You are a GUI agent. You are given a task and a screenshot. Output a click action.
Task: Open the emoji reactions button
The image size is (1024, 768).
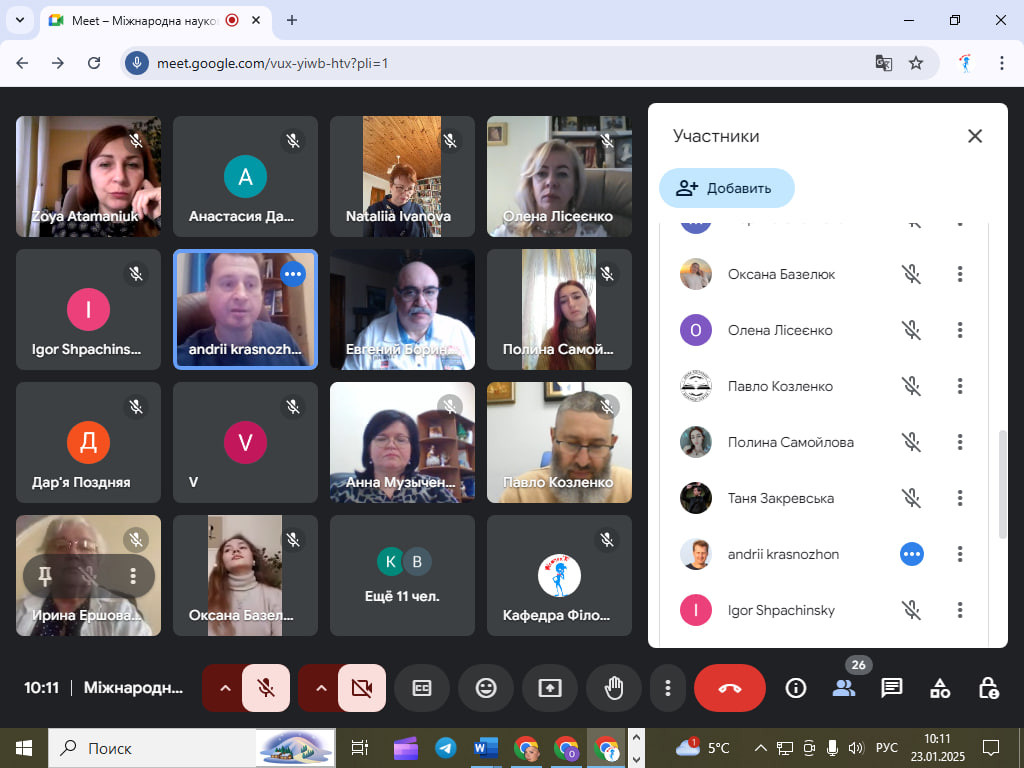coord(486,688)
